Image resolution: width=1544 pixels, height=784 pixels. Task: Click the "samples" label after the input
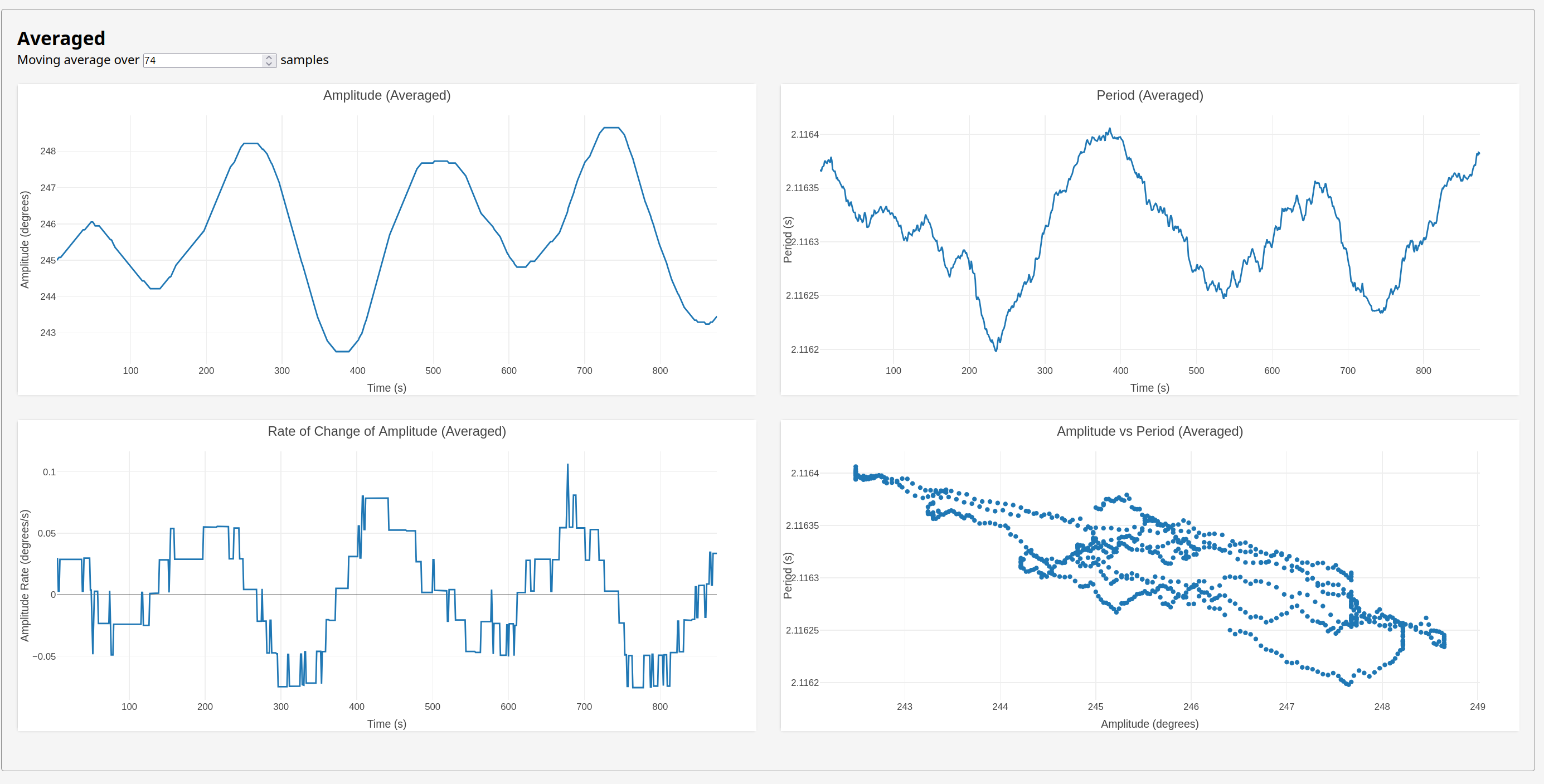(x=304, y=60)
